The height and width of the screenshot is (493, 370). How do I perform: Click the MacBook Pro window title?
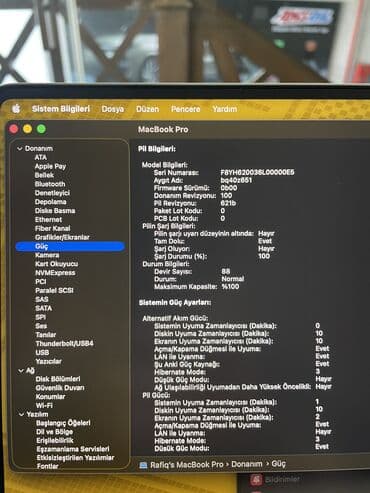click(x=163, y=129)
